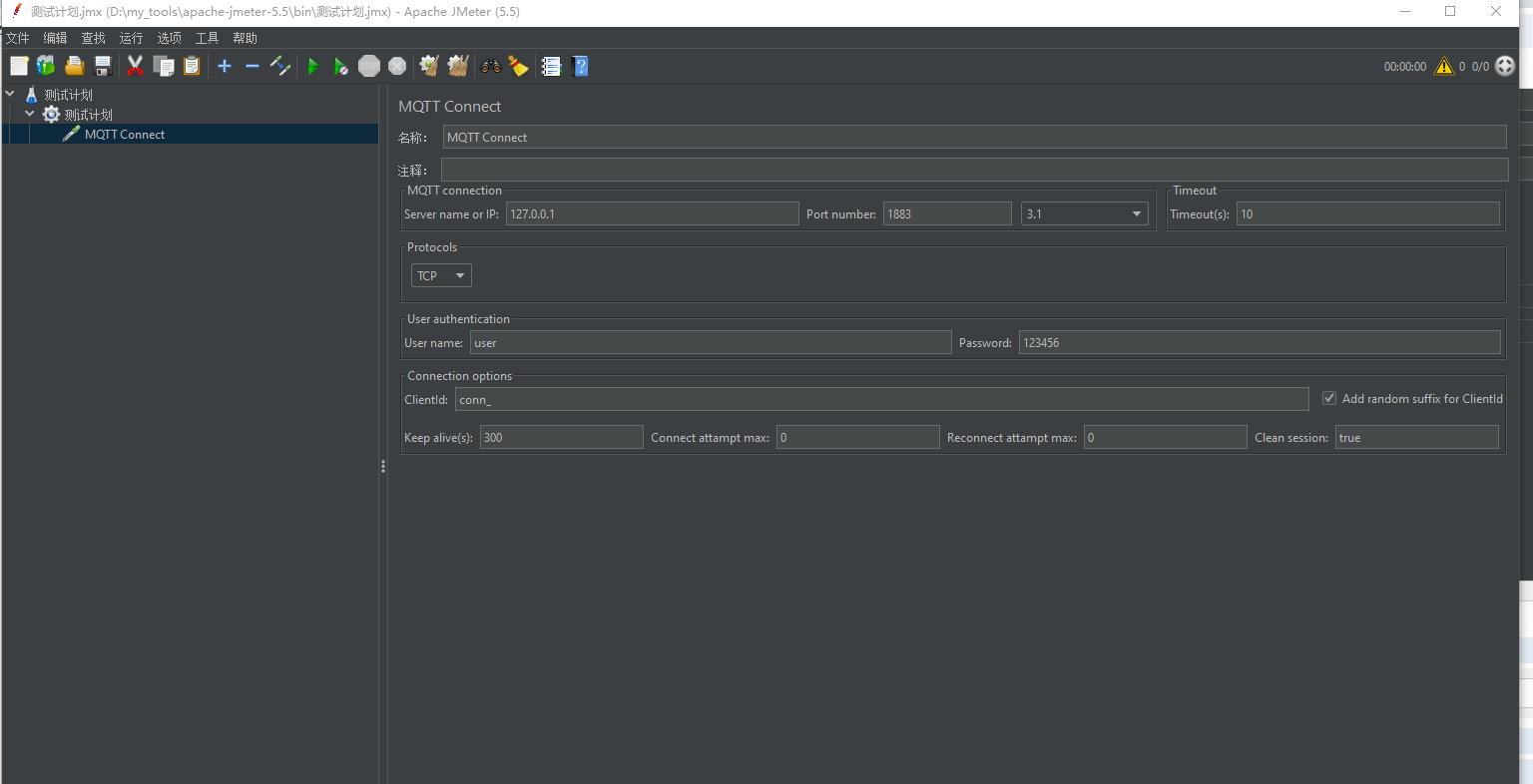Image resolution: width=1533 pixels, height=784 pixels.
Task: Click the Reconnect attampt max field
Action: (1166, 437)
